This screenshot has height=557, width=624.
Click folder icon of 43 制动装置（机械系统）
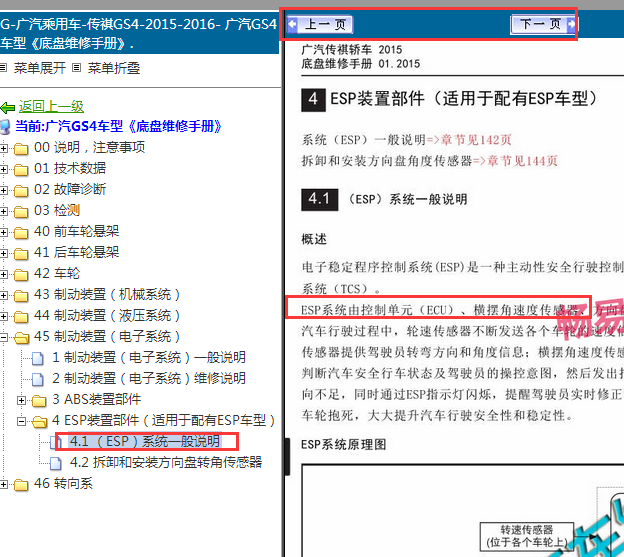tap(21, 296)
